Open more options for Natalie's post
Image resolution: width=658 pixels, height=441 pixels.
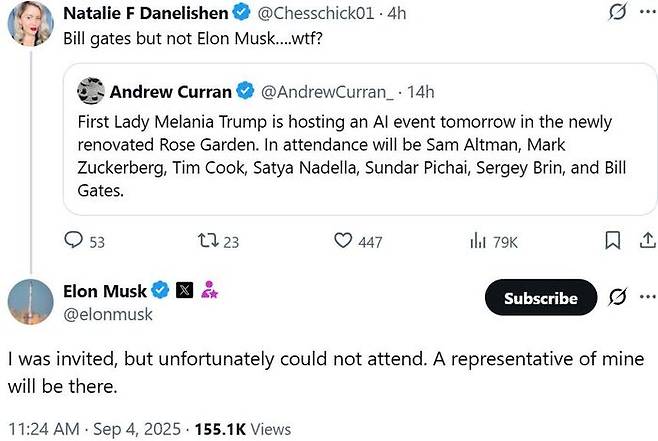648,12
